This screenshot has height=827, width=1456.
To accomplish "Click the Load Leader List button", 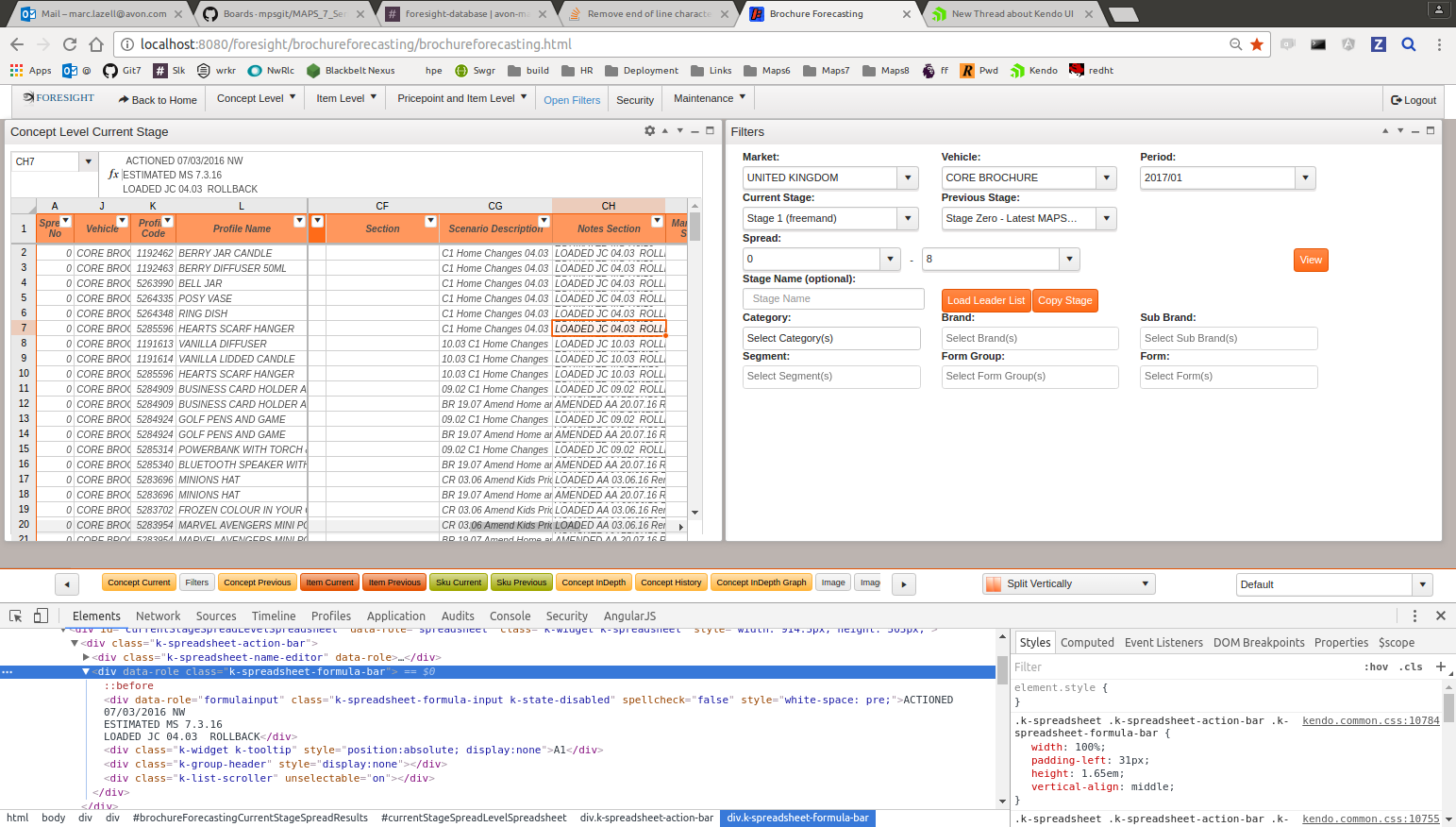I will 985,300.
